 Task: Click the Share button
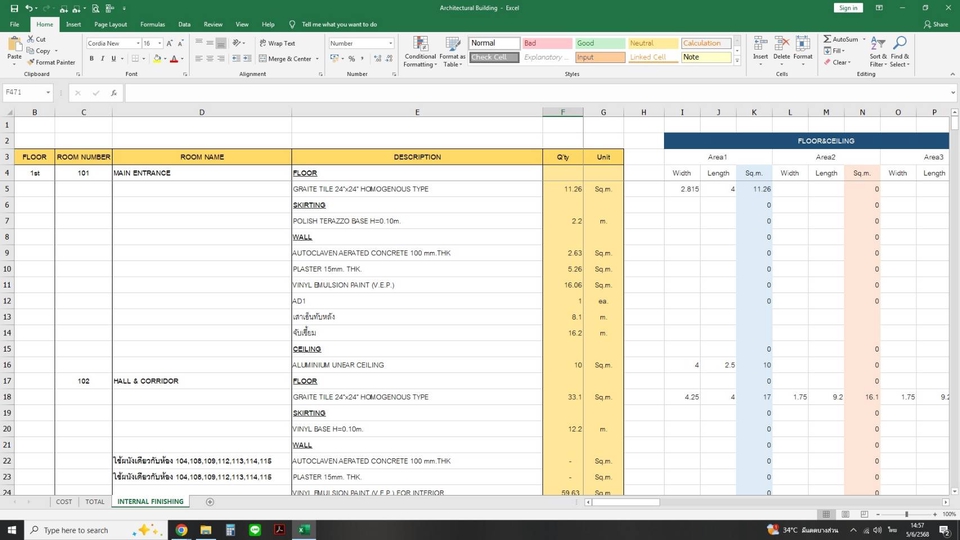click(x=937, y=24)
